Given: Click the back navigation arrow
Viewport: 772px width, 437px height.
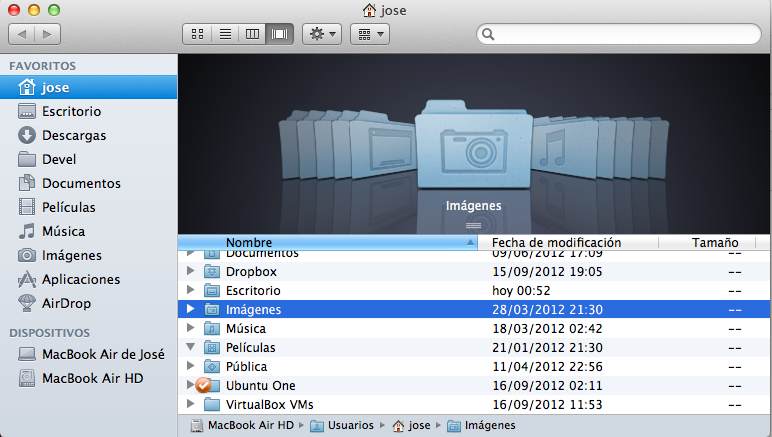Looking at the screenshot, I should coord(22,34).
